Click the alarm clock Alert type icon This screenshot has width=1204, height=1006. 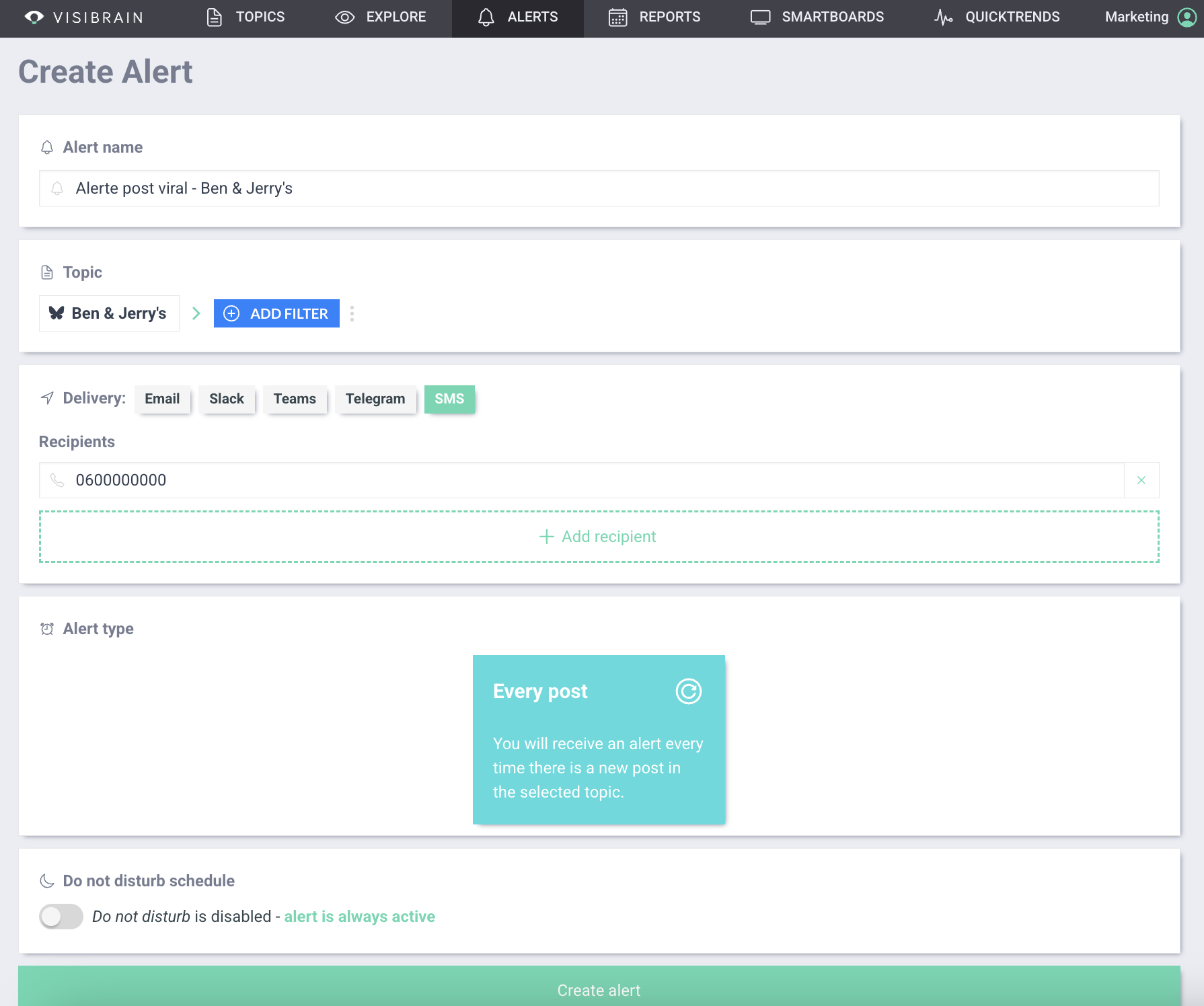point(47,629)
